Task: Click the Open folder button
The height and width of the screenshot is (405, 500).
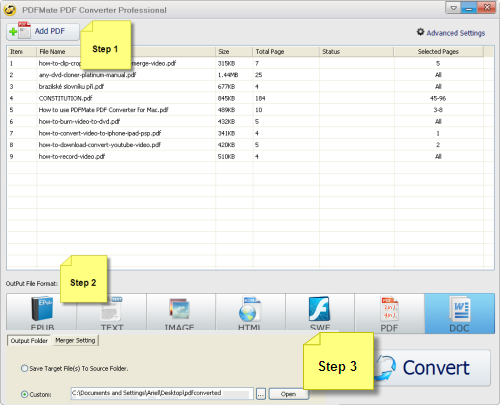Action: click(288, 394)
